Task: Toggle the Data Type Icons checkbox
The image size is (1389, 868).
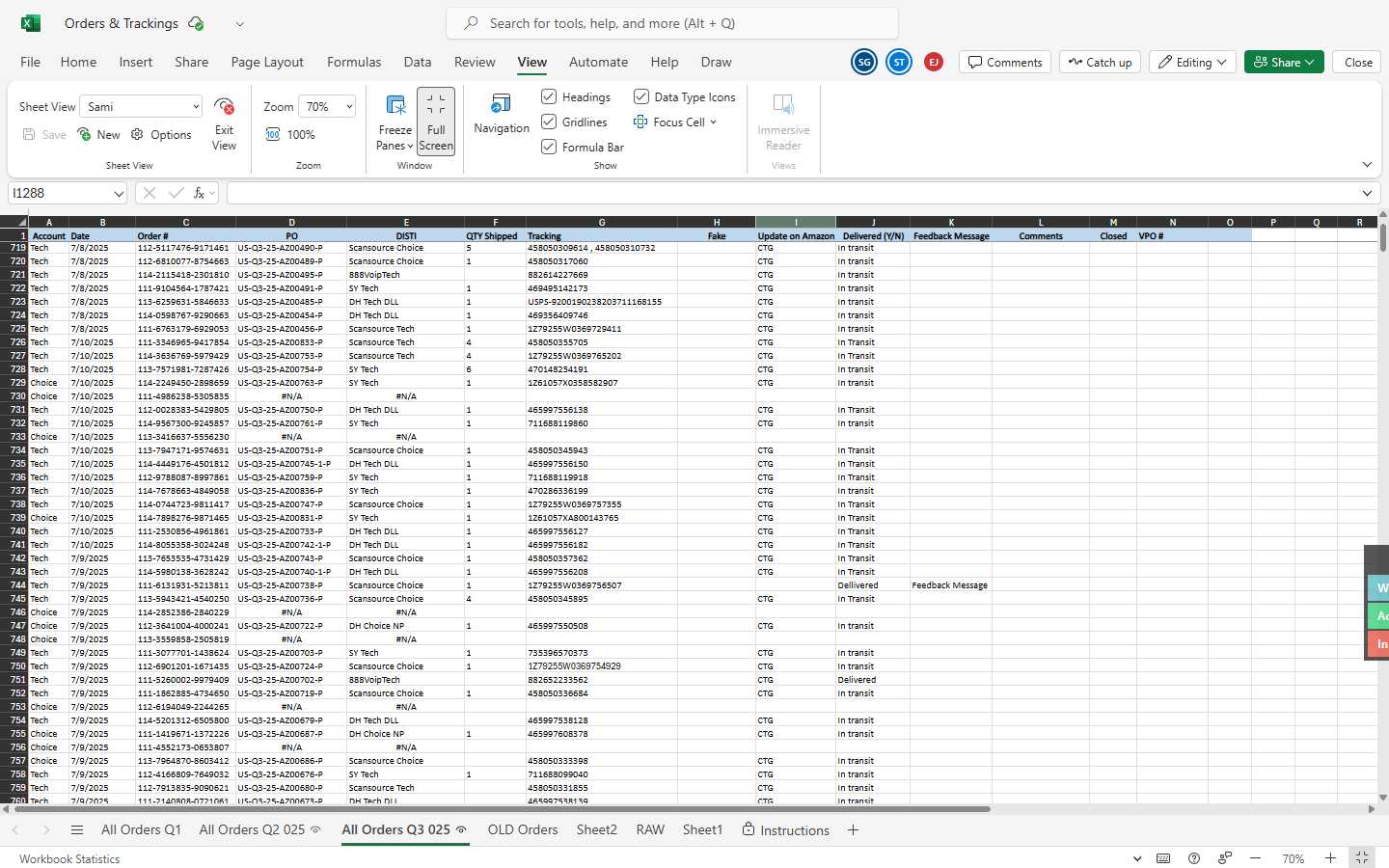Action: pyautogui.click(x=640, y=96)
